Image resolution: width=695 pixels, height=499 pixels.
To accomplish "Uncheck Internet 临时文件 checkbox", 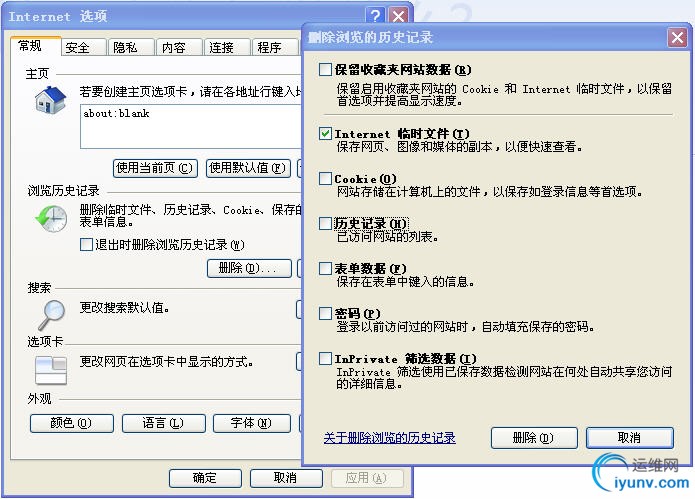I will (x=325, y=133).
